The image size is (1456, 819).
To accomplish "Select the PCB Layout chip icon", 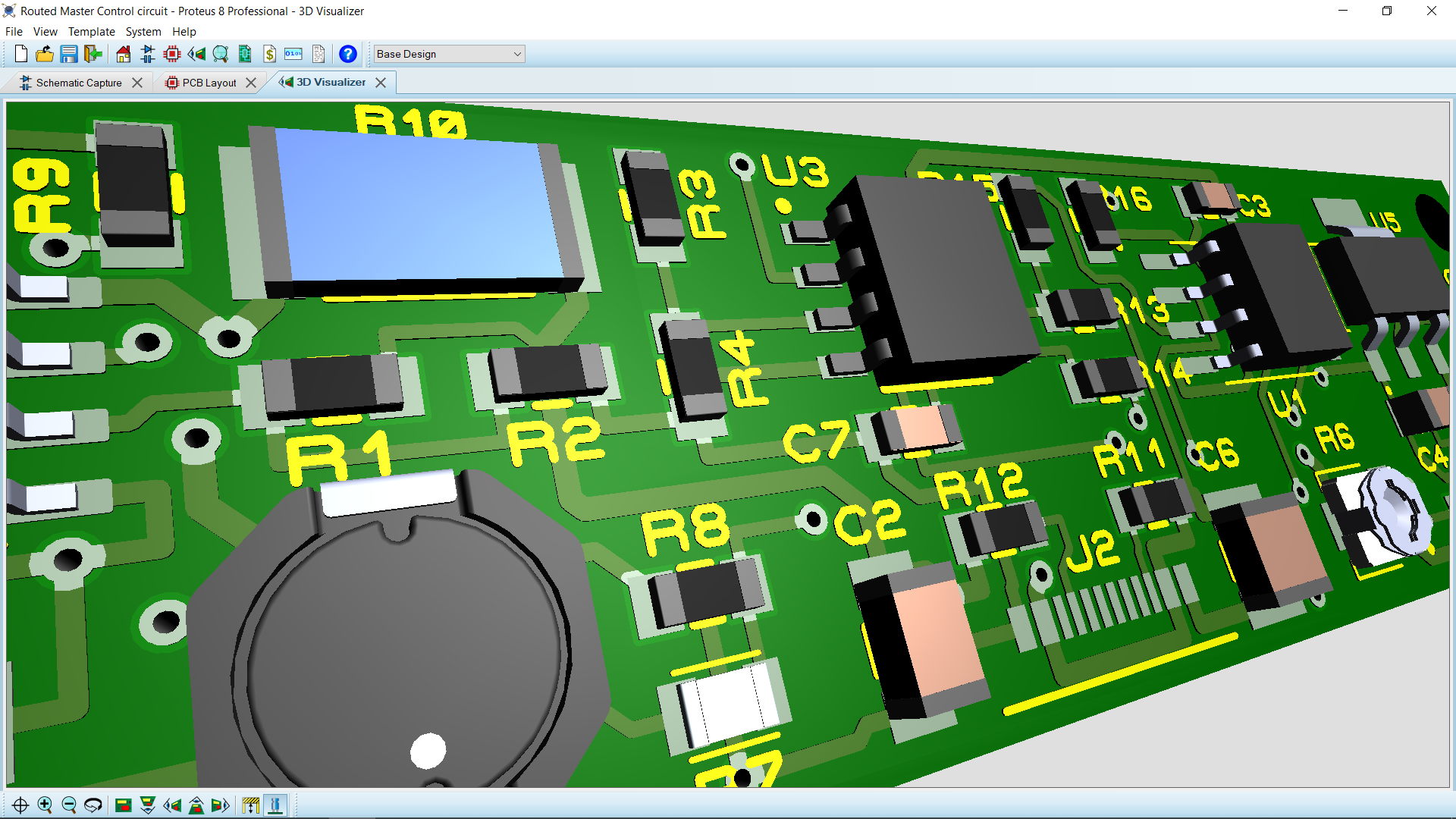I will (x=172, y=54).
